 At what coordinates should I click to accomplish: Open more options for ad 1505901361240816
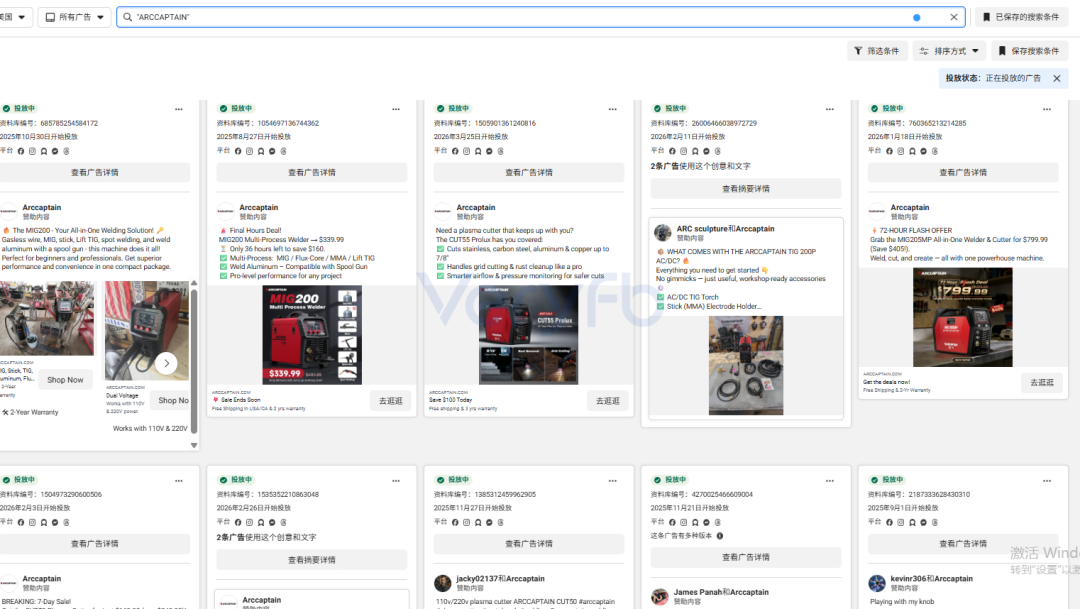613,109
